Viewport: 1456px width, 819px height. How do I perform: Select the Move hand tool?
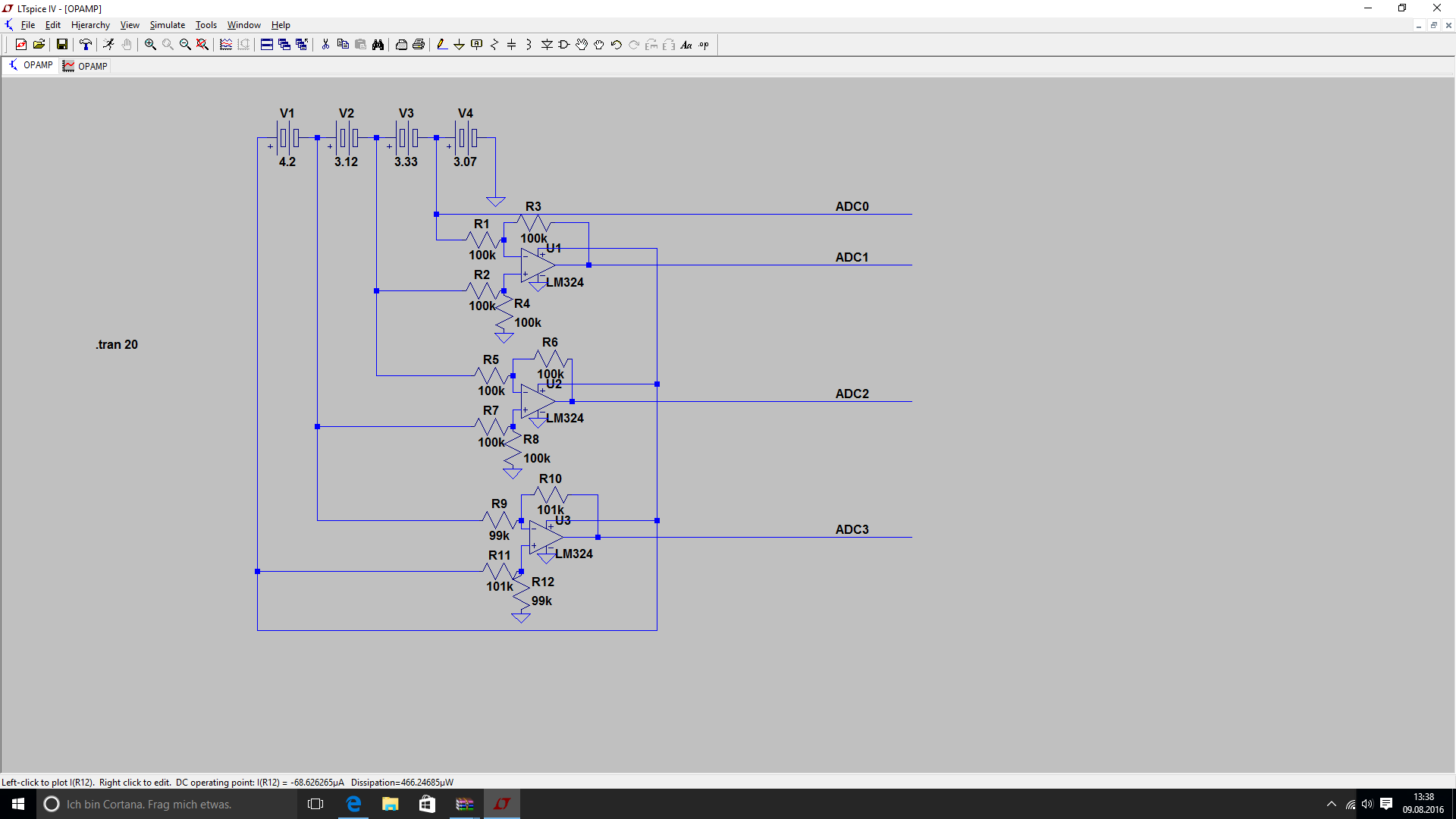tap(582, 45)
